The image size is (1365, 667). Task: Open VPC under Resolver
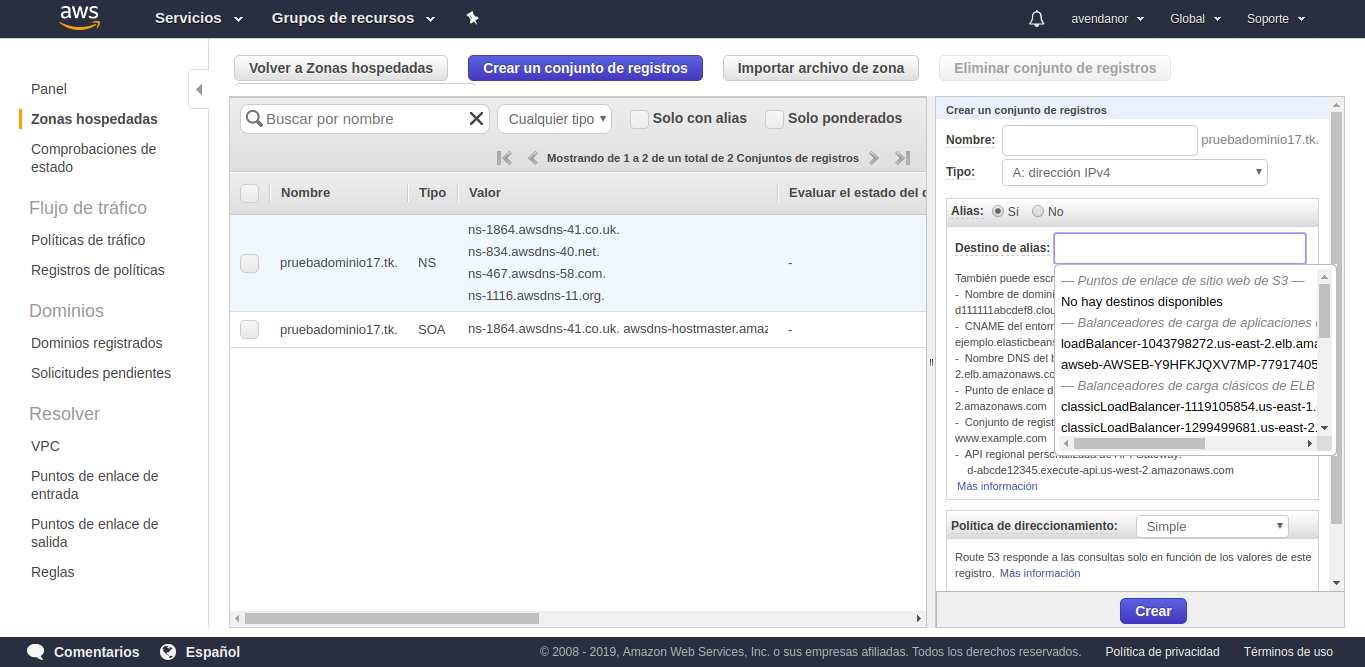pyautogui.click(x=45, y=446)
